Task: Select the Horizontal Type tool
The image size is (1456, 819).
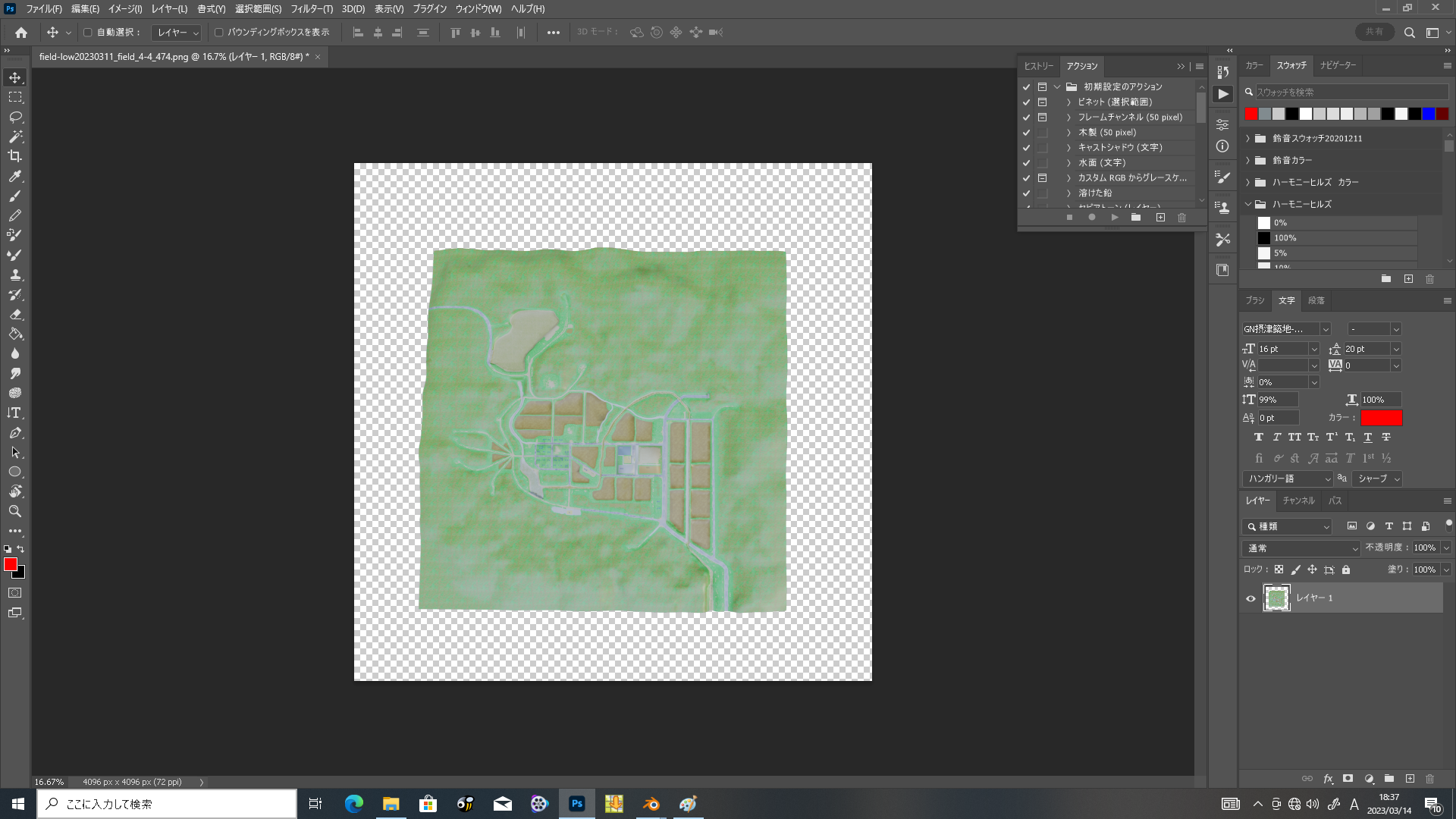Action: [x=15, y=413]
